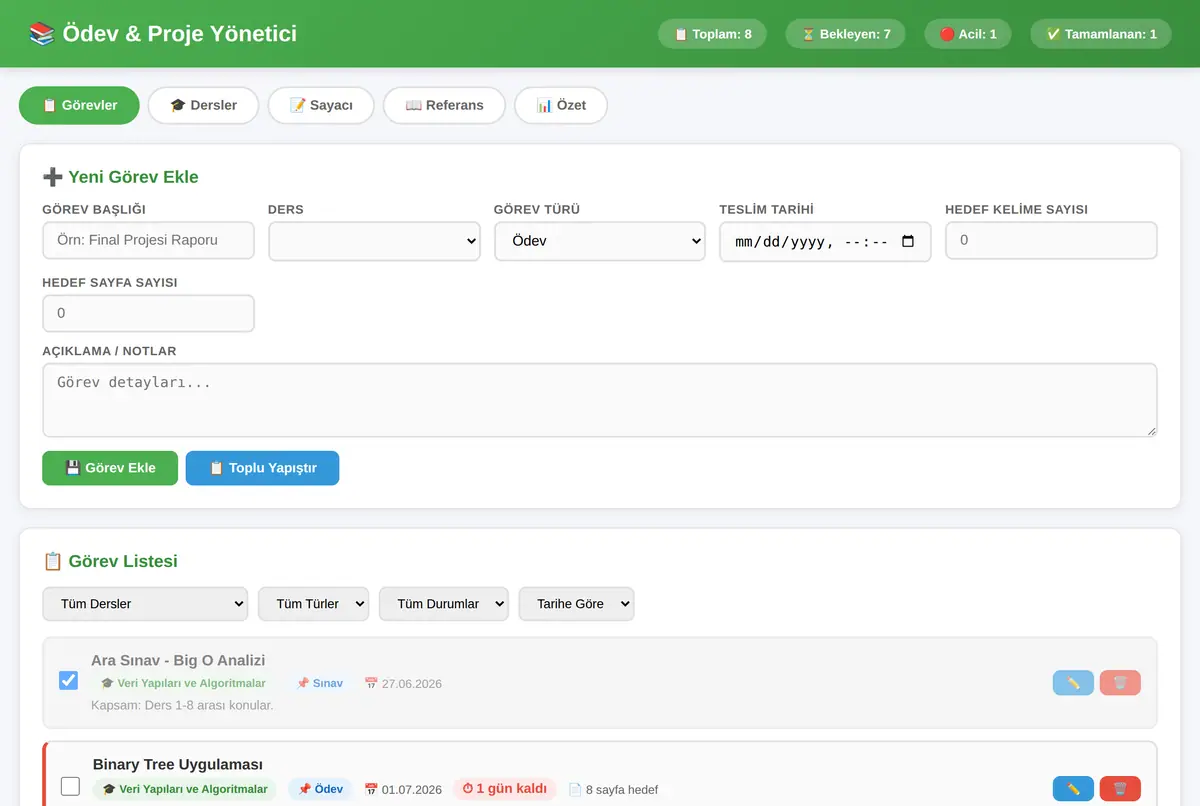Edit the Ara Sınav - Big O Analizi task
Screen dimensions: 1200x806
pos(1073,683)
